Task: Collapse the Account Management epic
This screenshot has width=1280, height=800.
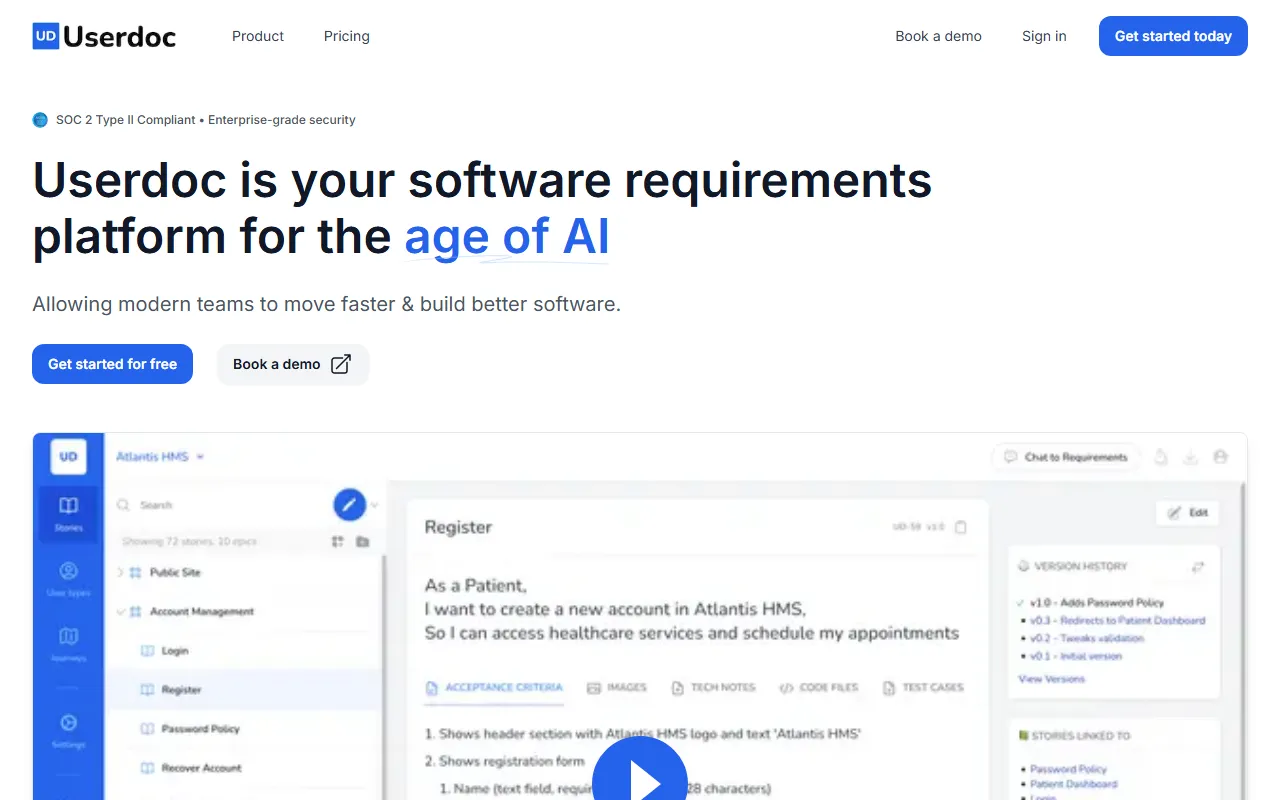Action: 120,611
